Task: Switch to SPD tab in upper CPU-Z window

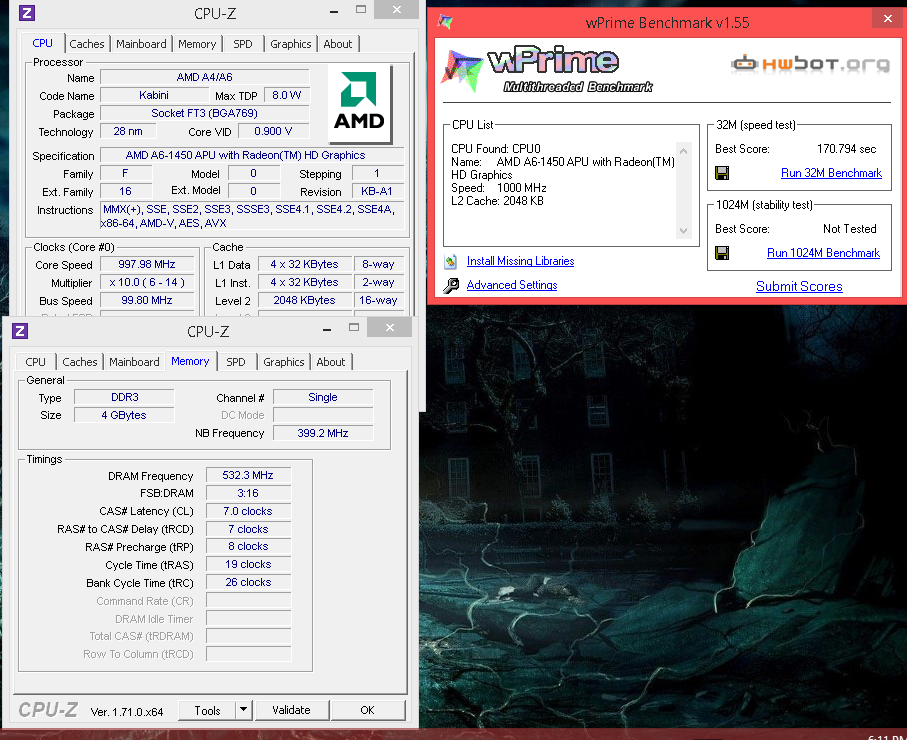Action: (242, 44)
